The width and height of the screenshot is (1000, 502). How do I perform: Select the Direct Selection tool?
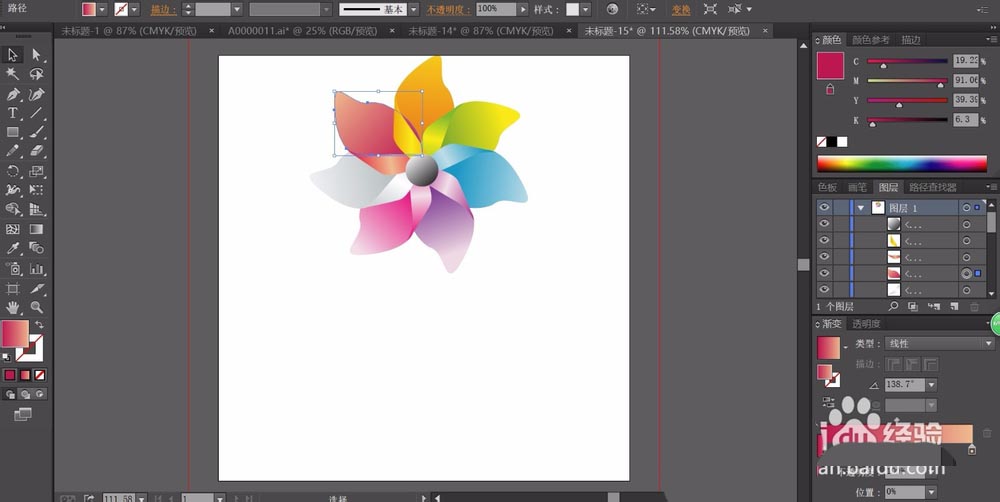click(36, 55)
